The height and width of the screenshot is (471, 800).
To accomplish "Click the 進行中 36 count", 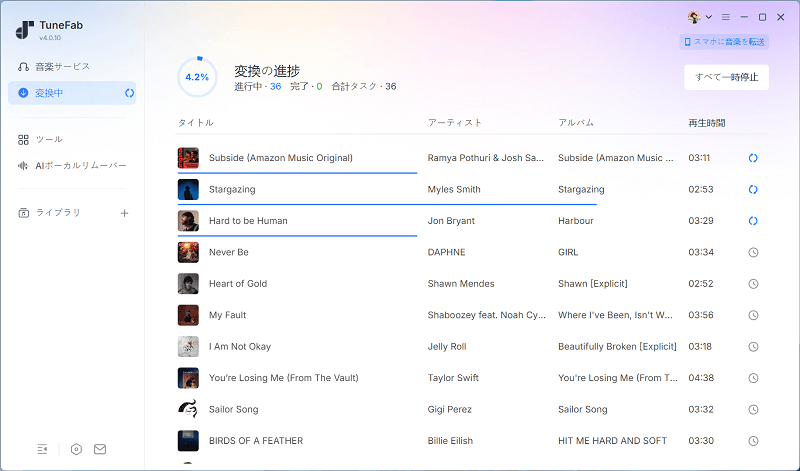I will (258, 86).
